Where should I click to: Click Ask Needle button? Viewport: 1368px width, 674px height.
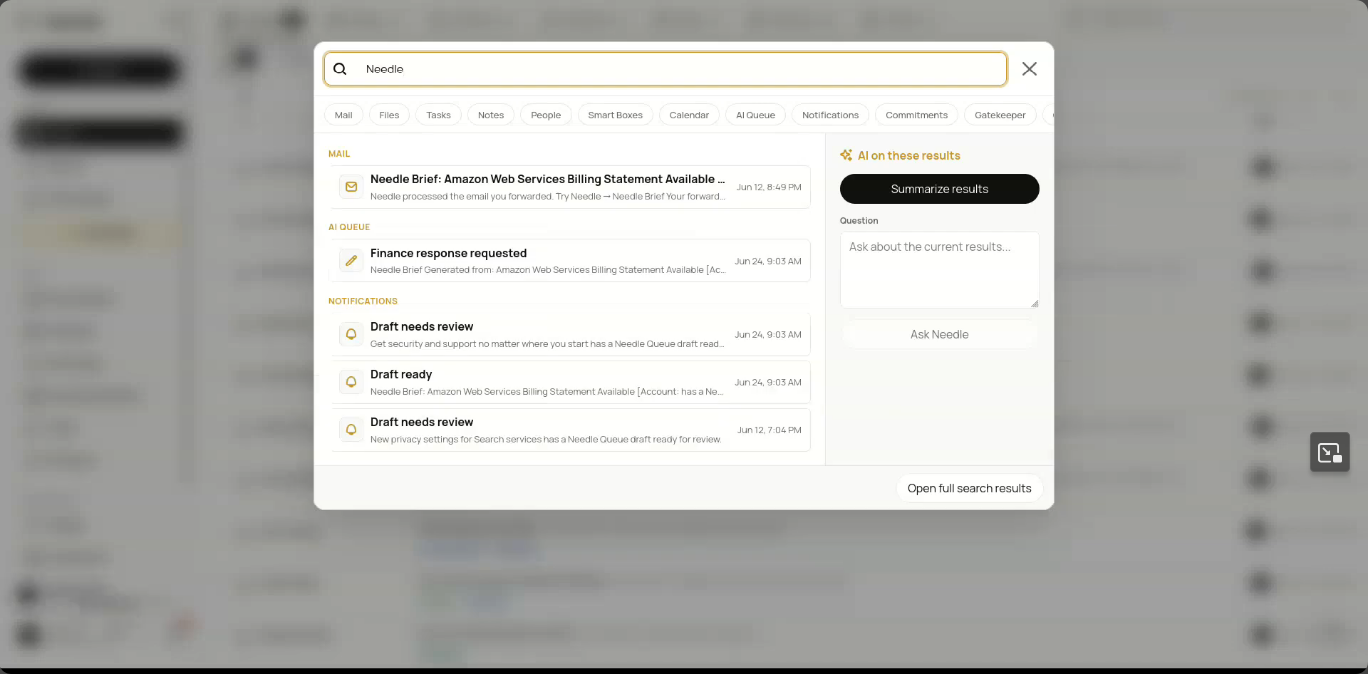click(939, 334)
